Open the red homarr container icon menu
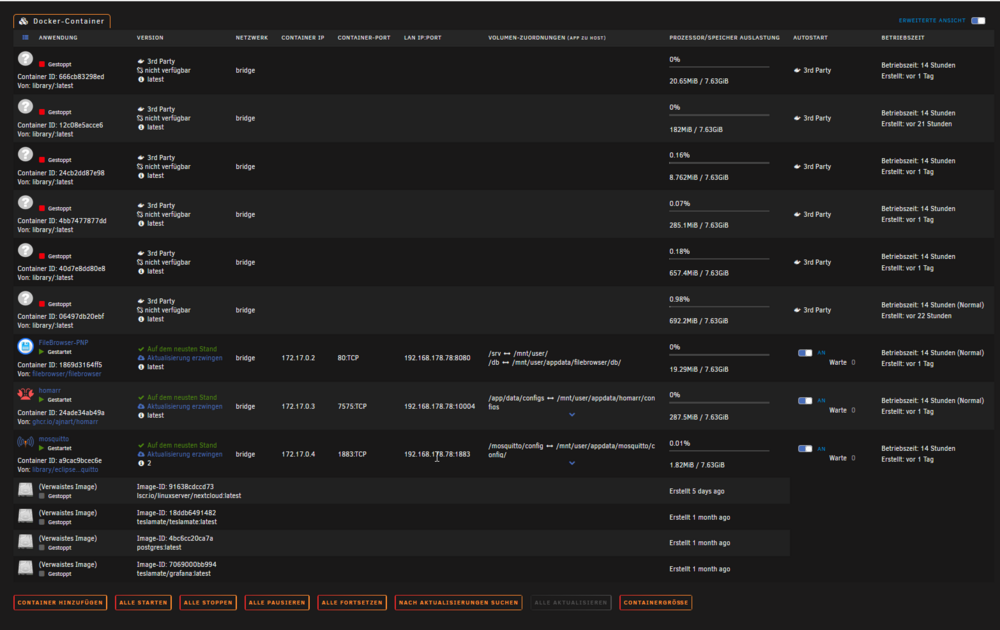 pos(25,394)
